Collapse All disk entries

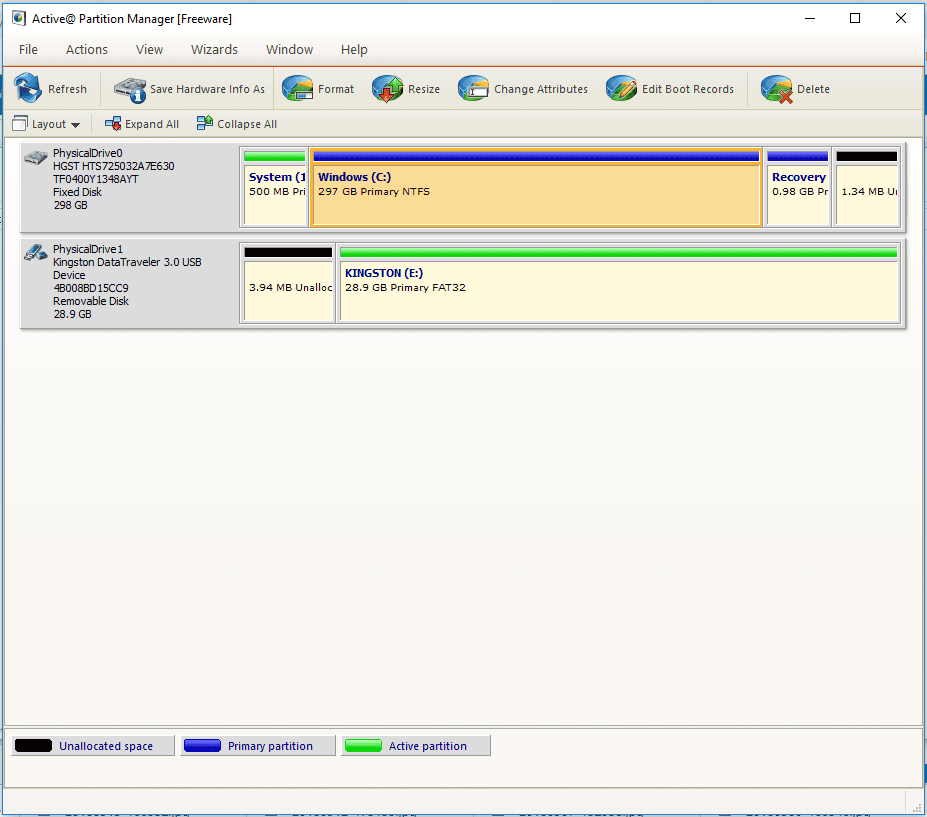237,124
